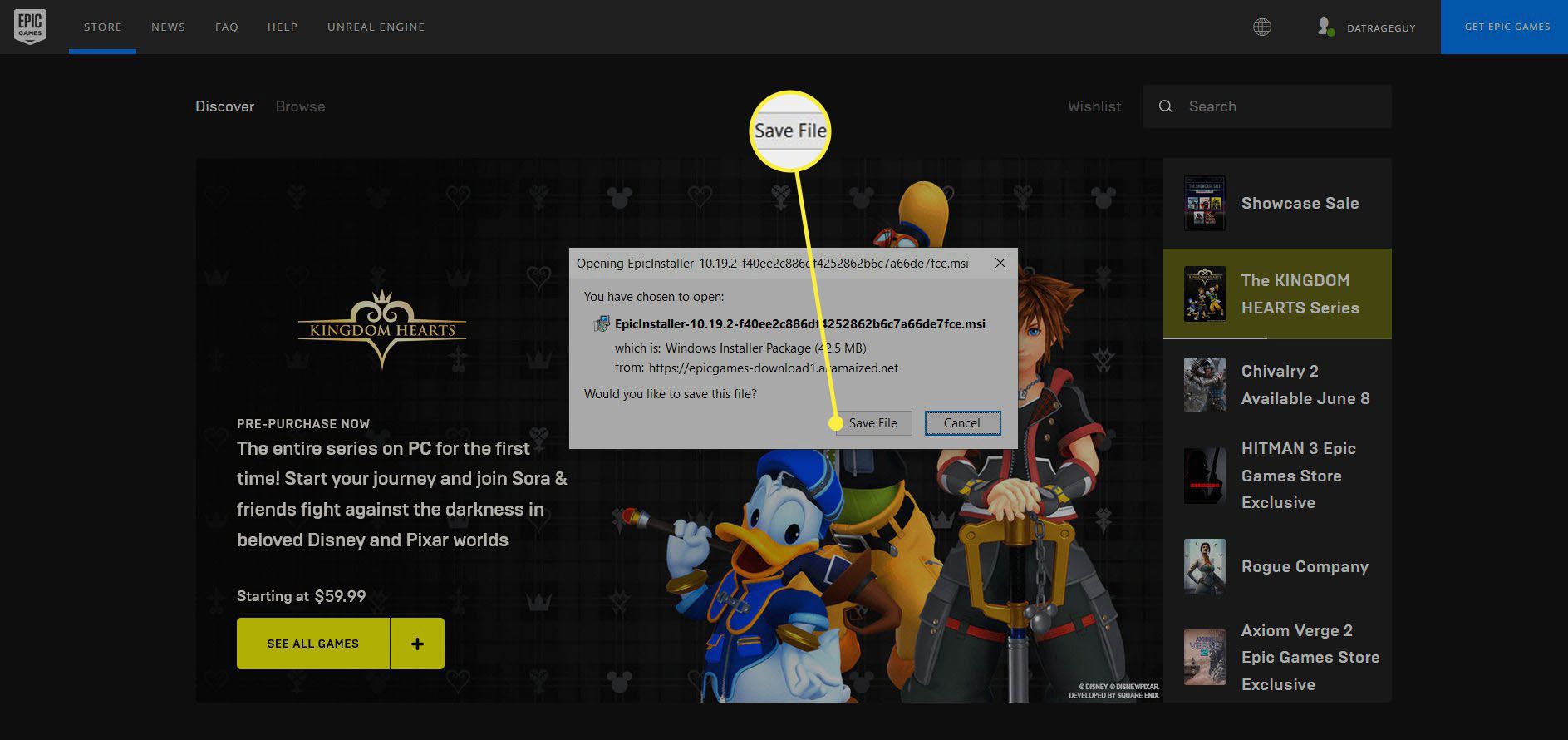Click the Epic Games logo

pyautogui.click(x=30, y=27)
